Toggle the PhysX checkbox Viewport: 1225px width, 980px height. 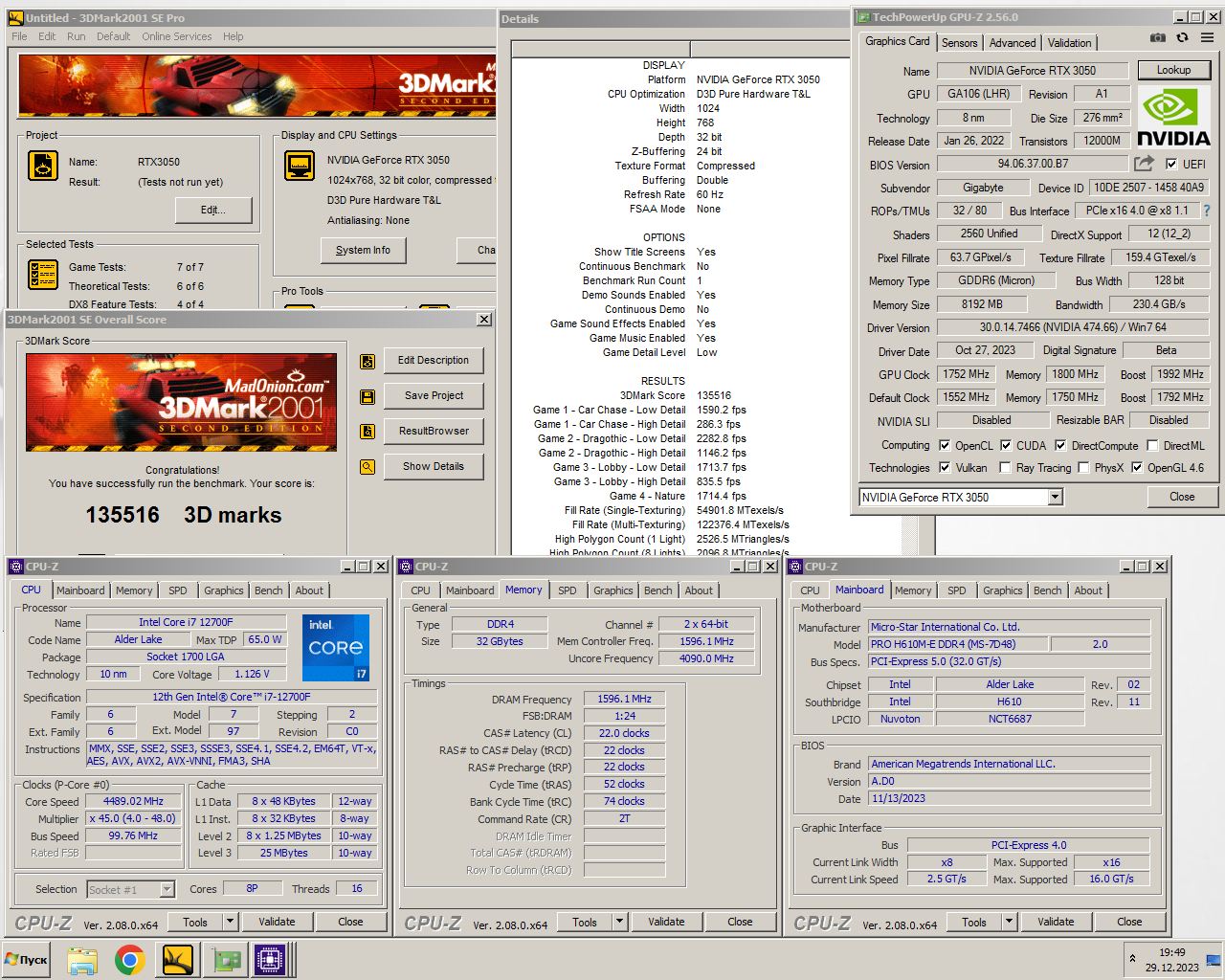coord(1083,467)
